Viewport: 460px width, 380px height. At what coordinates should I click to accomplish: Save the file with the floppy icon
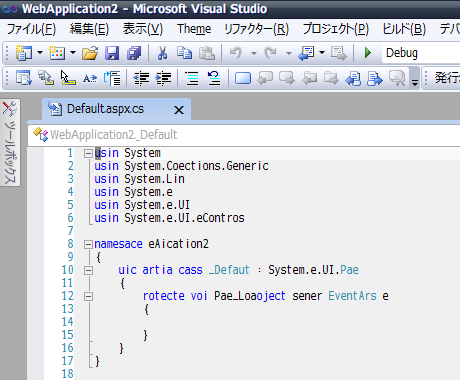112,53
